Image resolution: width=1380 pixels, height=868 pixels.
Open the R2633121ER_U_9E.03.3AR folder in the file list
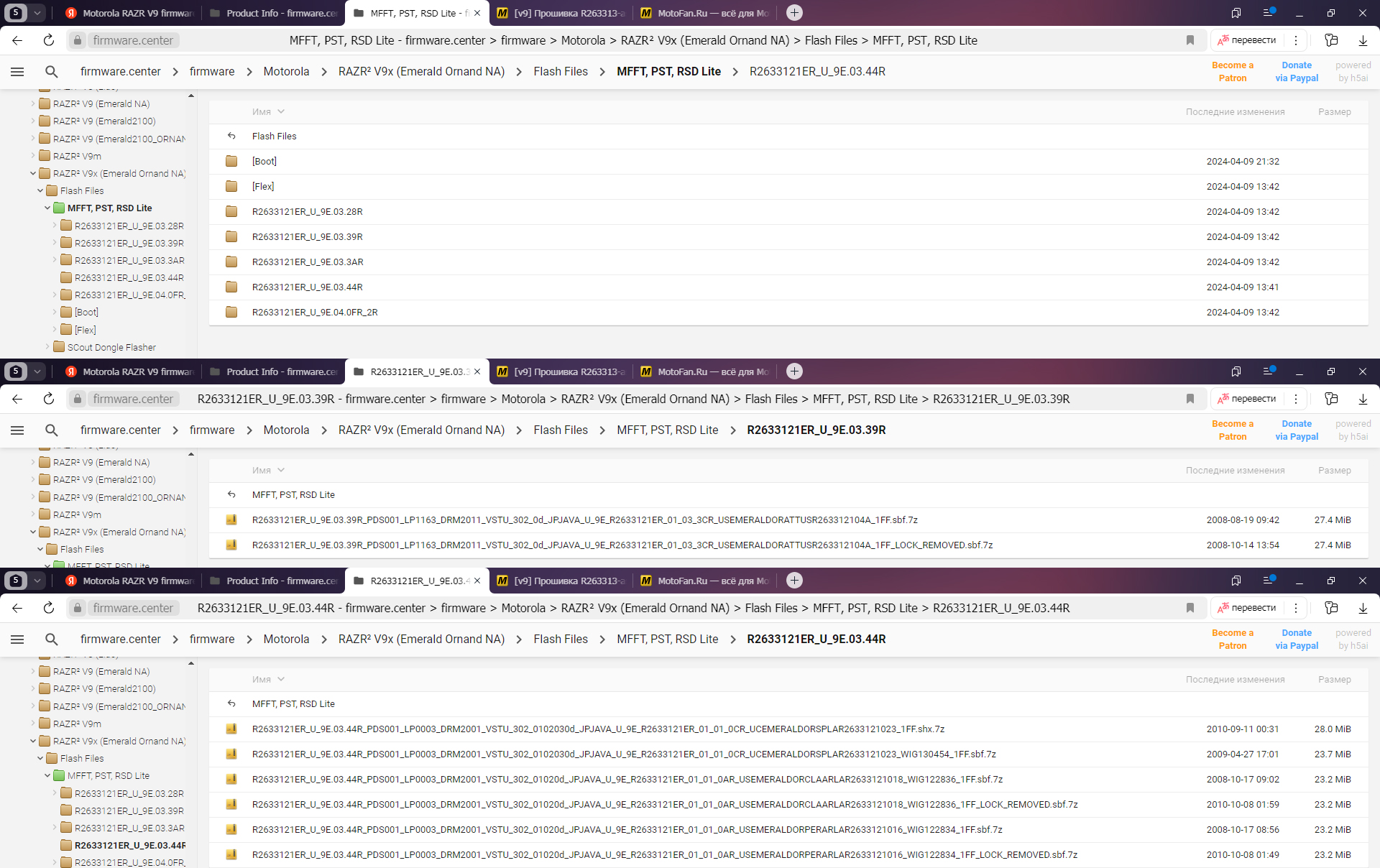(x=788, y=262)
